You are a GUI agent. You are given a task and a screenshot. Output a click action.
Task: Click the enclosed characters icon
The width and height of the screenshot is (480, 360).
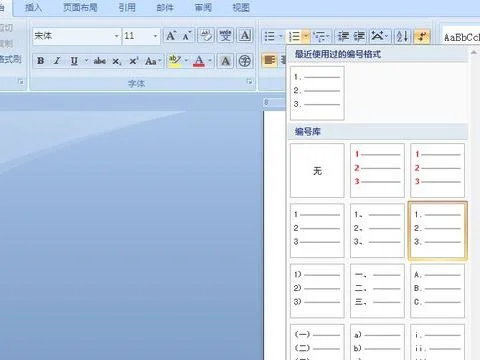point(245,61)
